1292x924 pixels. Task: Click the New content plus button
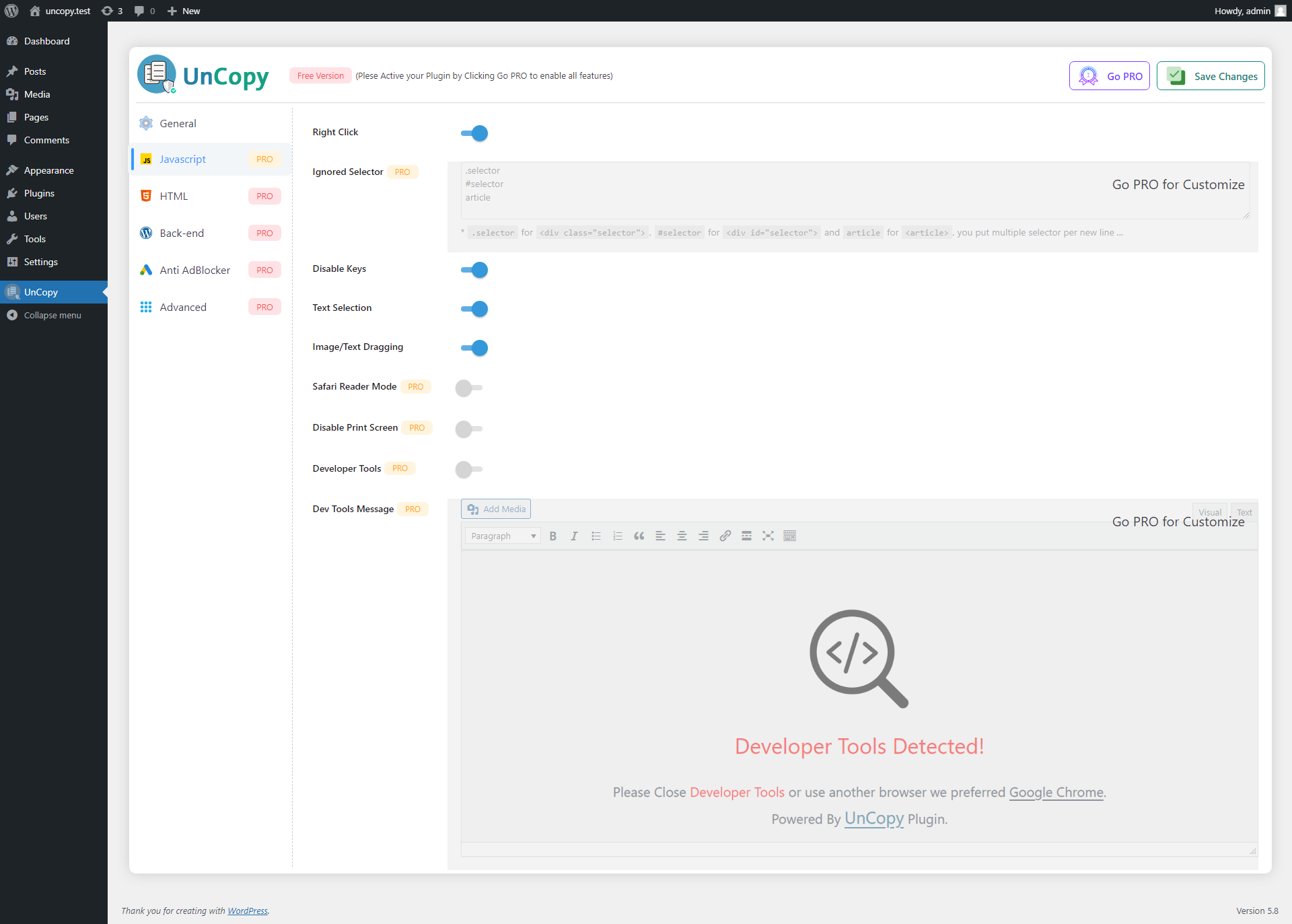[184, 11]
